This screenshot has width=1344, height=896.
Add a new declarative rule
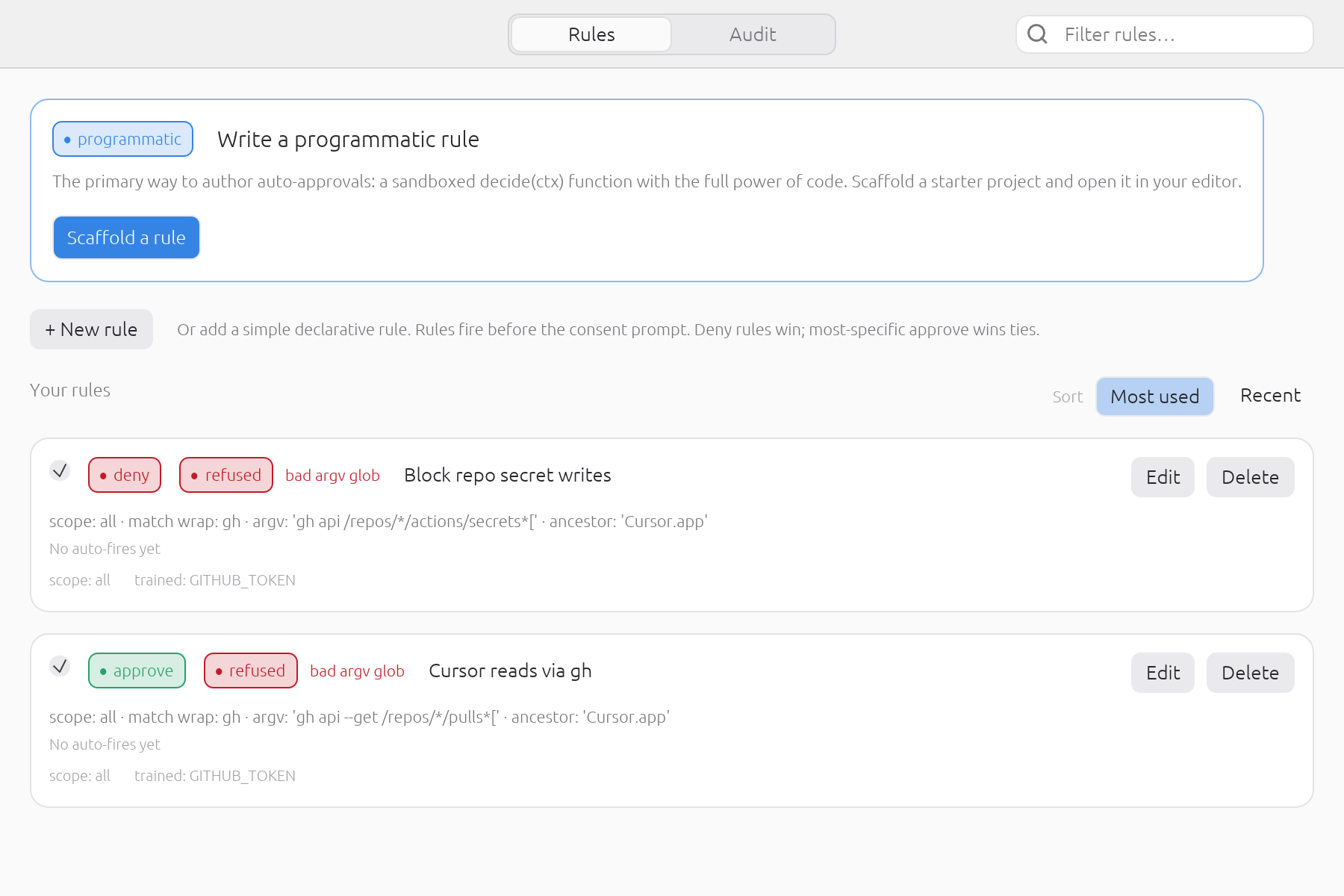[91, 329]
